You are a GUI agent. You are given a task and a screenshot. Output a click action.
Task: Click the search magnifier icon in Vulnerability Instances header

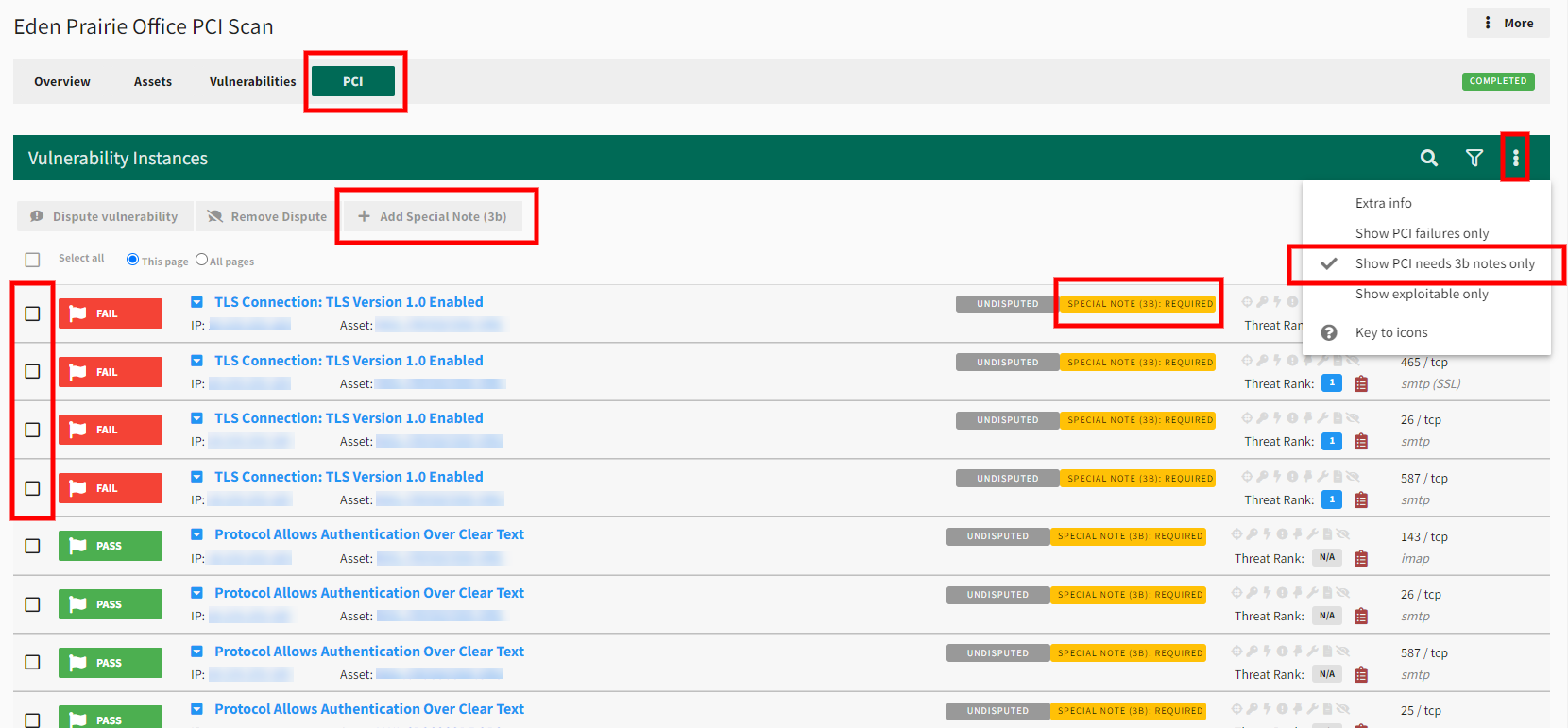point(1428,158)
